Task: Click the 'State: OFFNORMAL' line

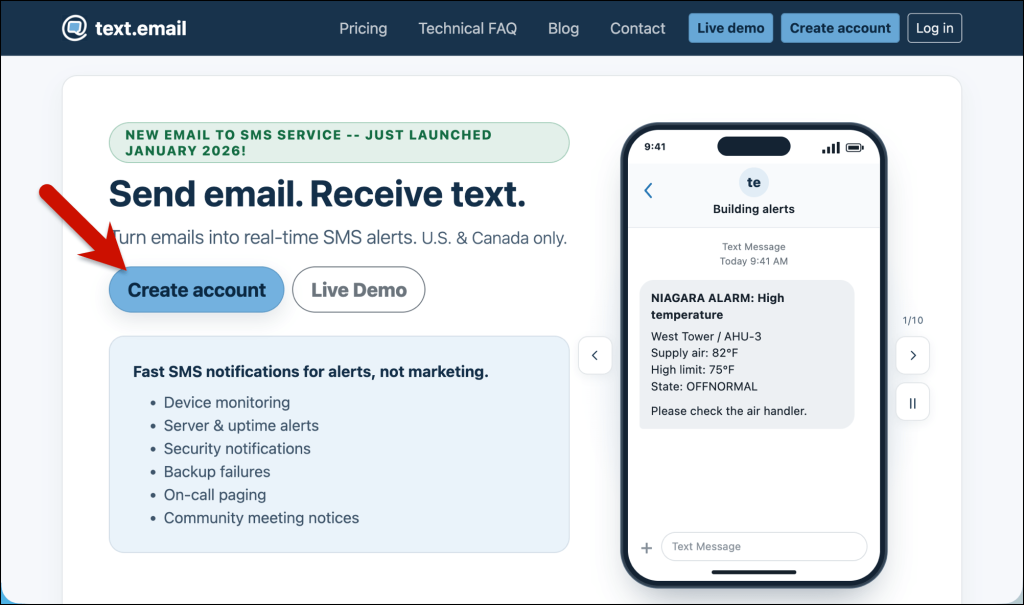Action: pos(704,387)
